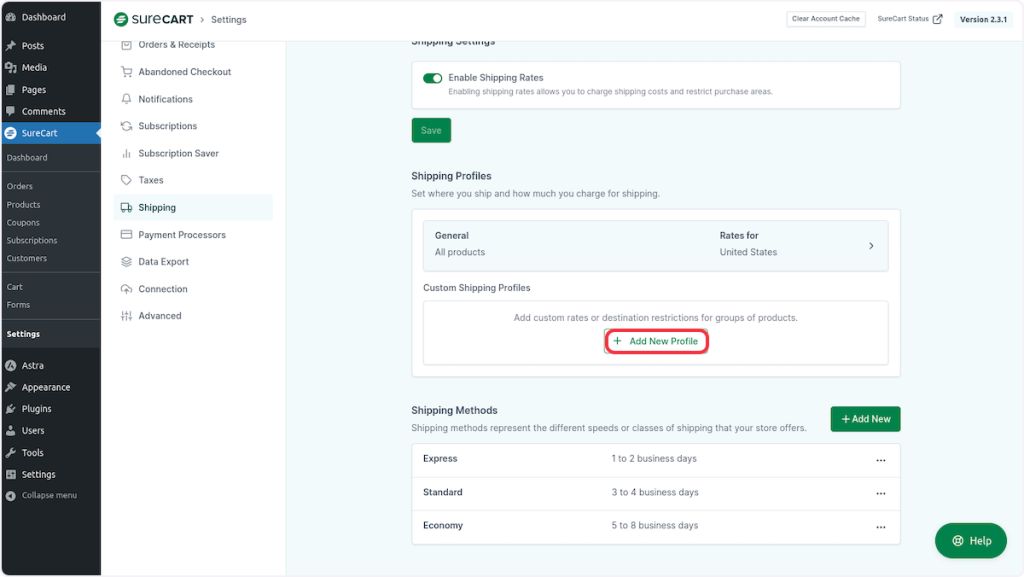Toggle the Enable Shipping Rates switch
Viewport: 1024px width, 577px height.
pyautogui.click(x=432, y=78)
